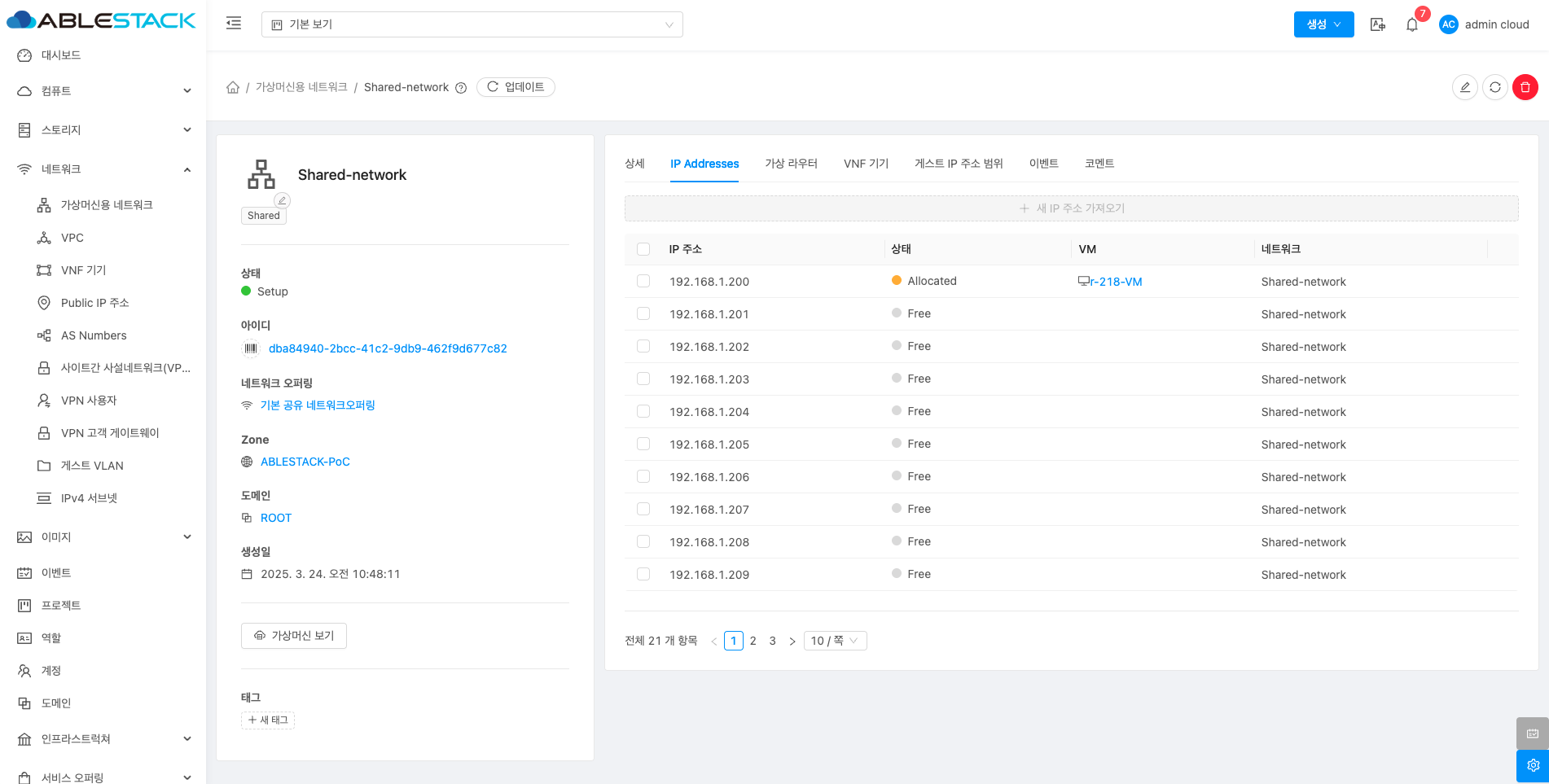Open the 기본 보기 project view dropdown
Image resolution: width=1549 pixels, height=784 pixels.
472,24
